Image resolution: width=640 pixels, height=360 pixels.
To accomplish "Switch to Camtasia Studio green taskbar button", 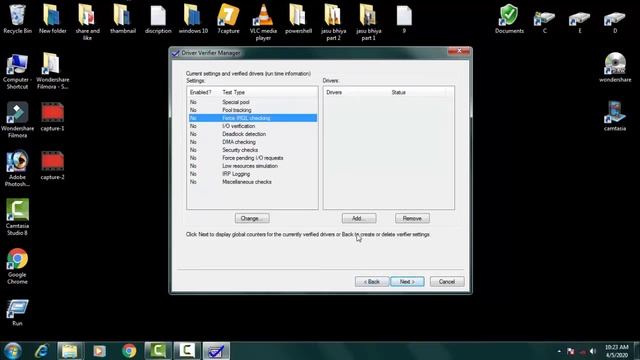I will tap(158, 351).
